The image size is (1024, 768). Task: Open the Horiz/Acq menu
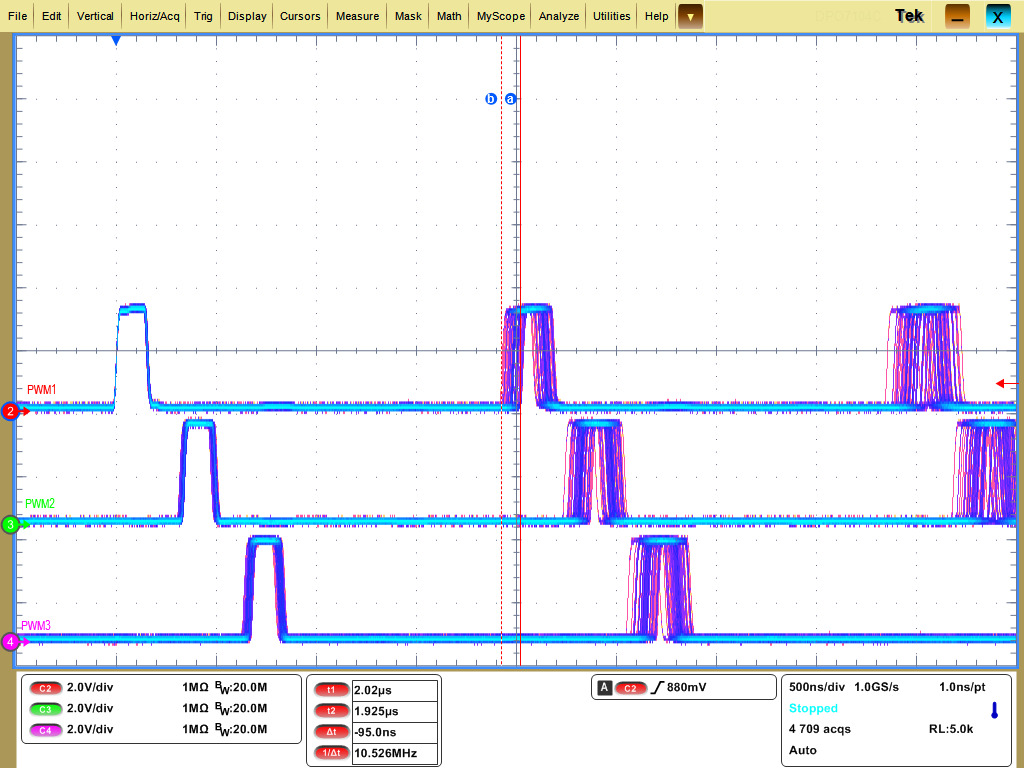154,16
